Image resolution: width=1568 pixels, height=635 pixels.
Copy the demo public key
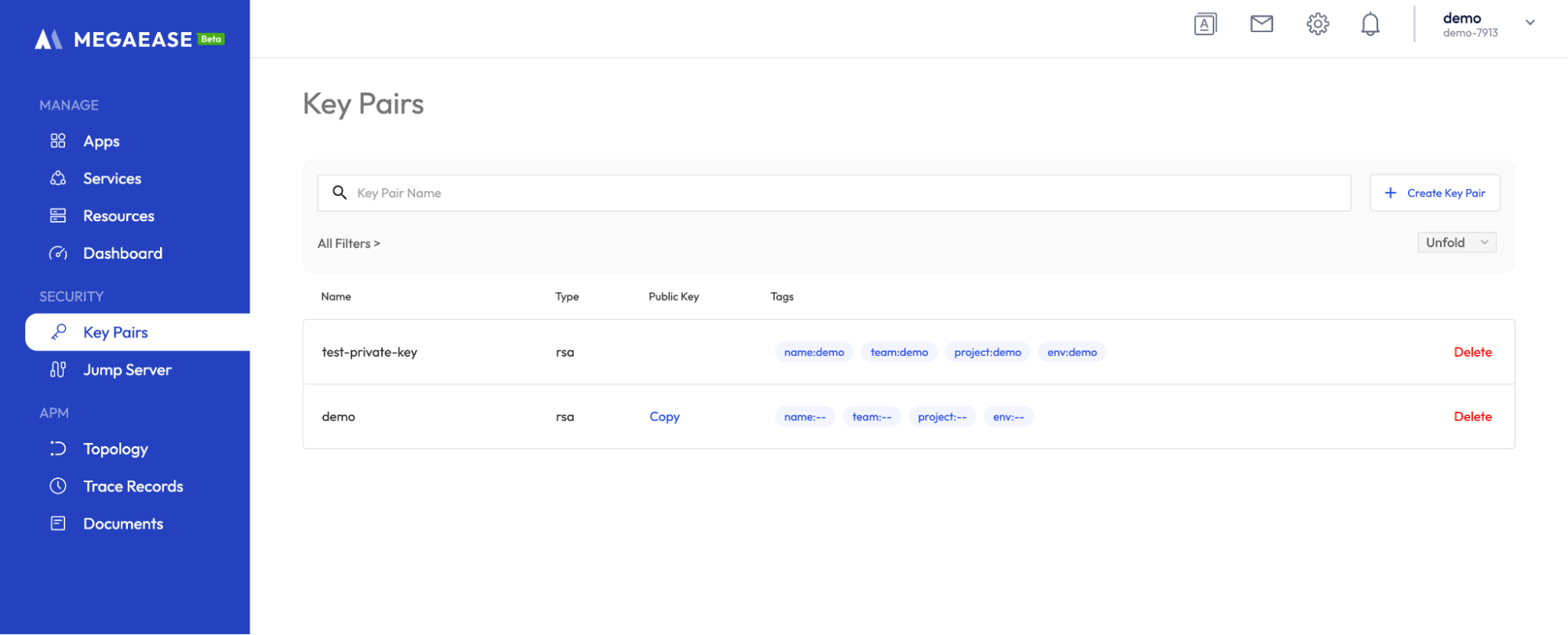(x=664, y=417)
